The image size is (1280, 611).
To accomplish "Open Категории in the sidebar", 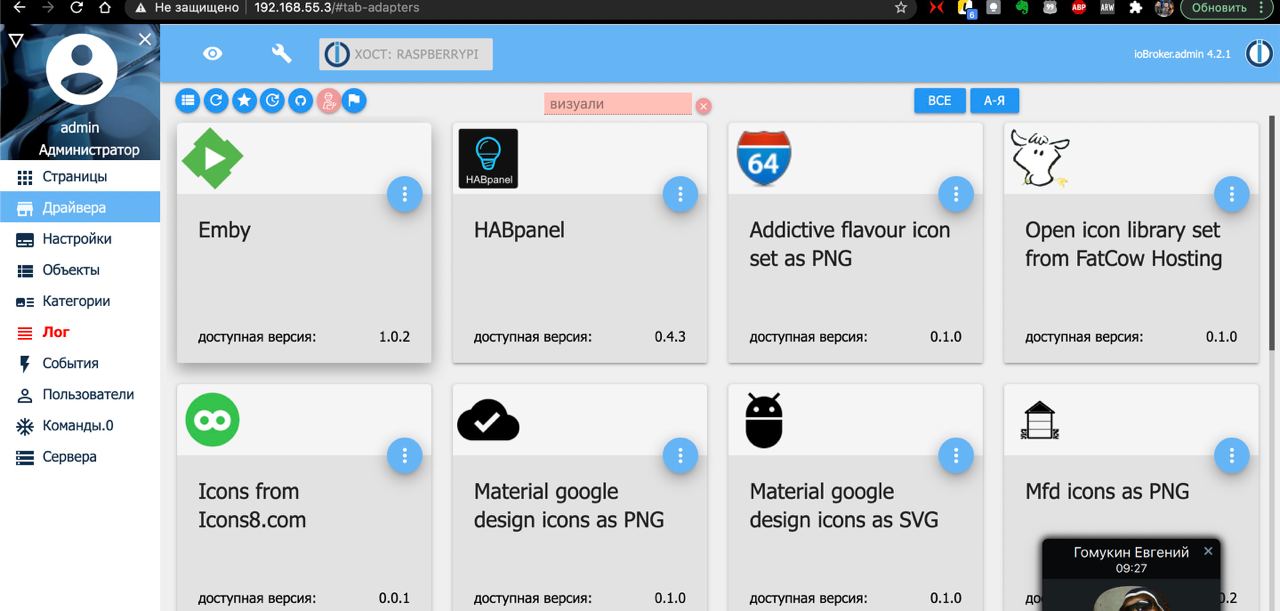I will (80, 301).
